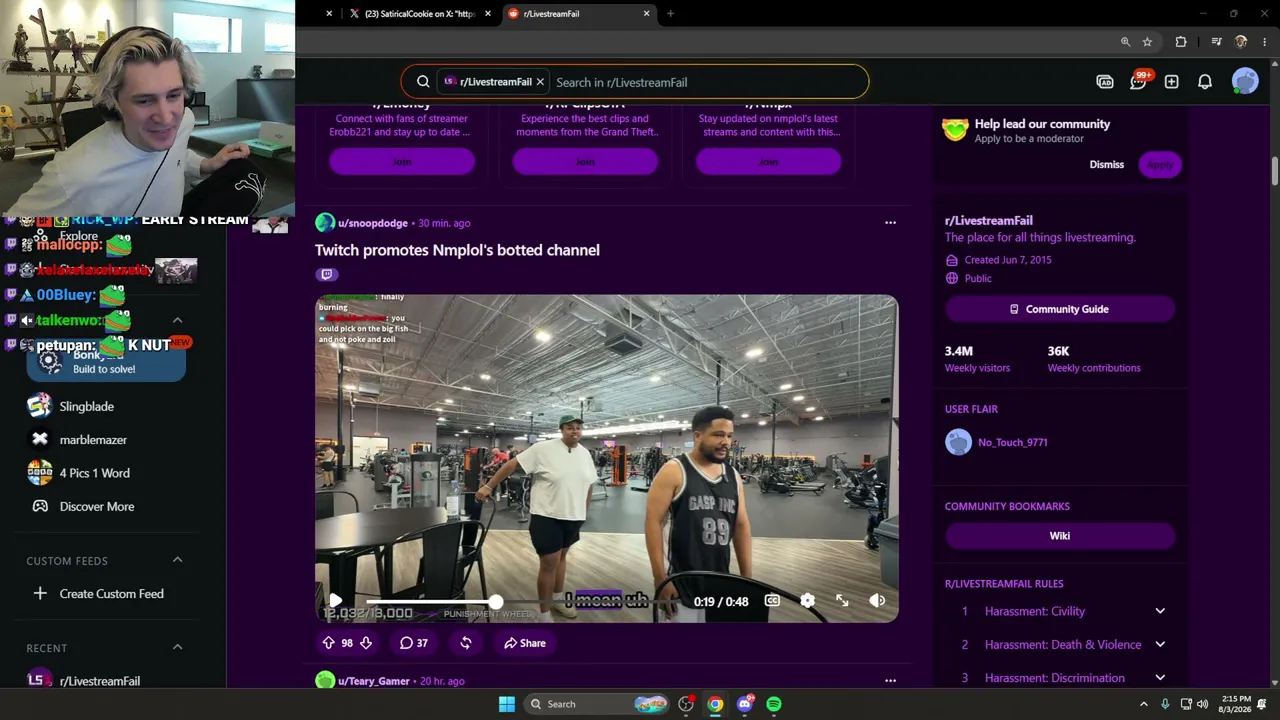
Task: Open Reddit chat with 99+ badge
Action: (x=1138, y=82)
